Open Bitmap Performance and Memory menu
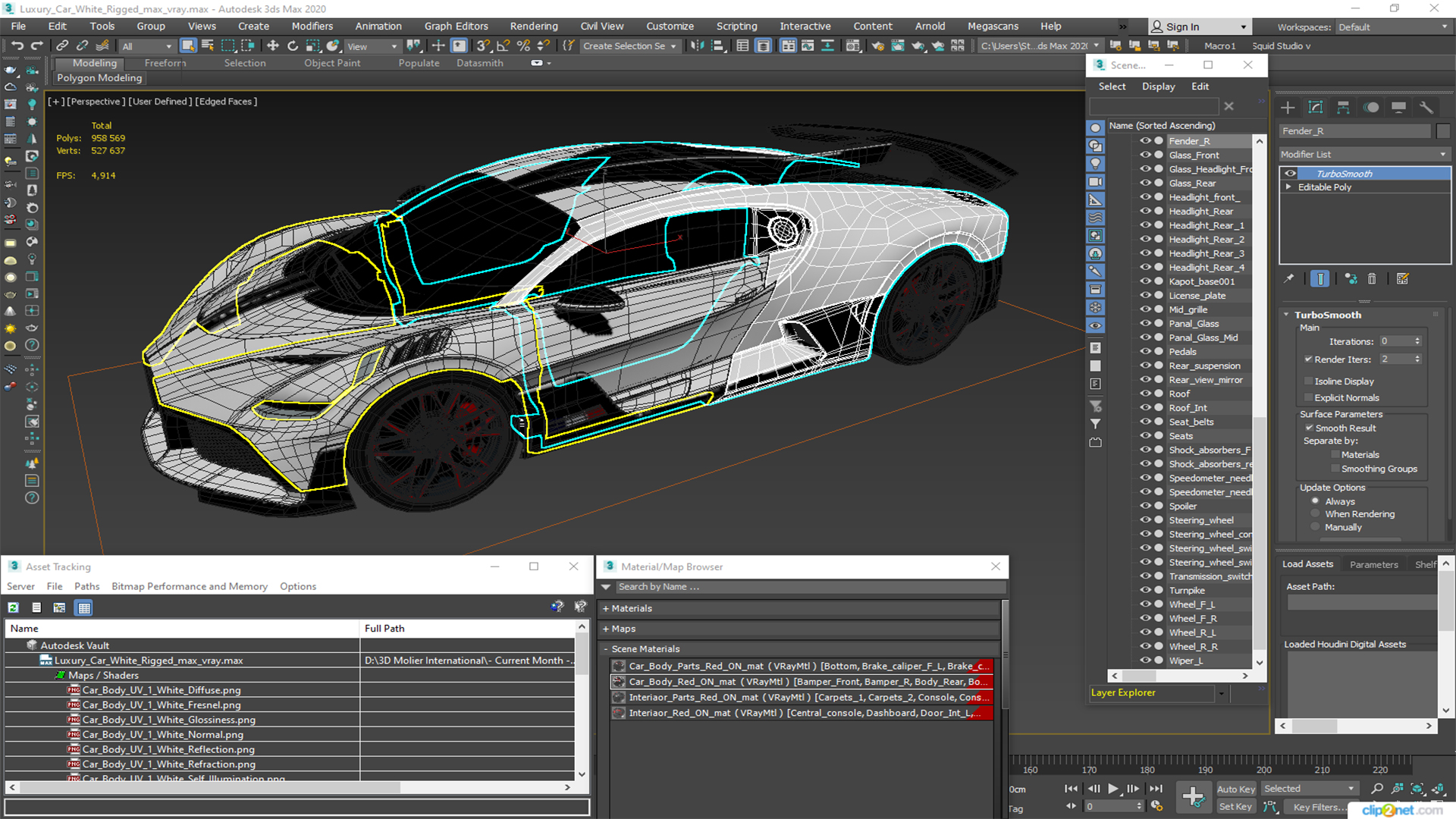 (190, 586)
